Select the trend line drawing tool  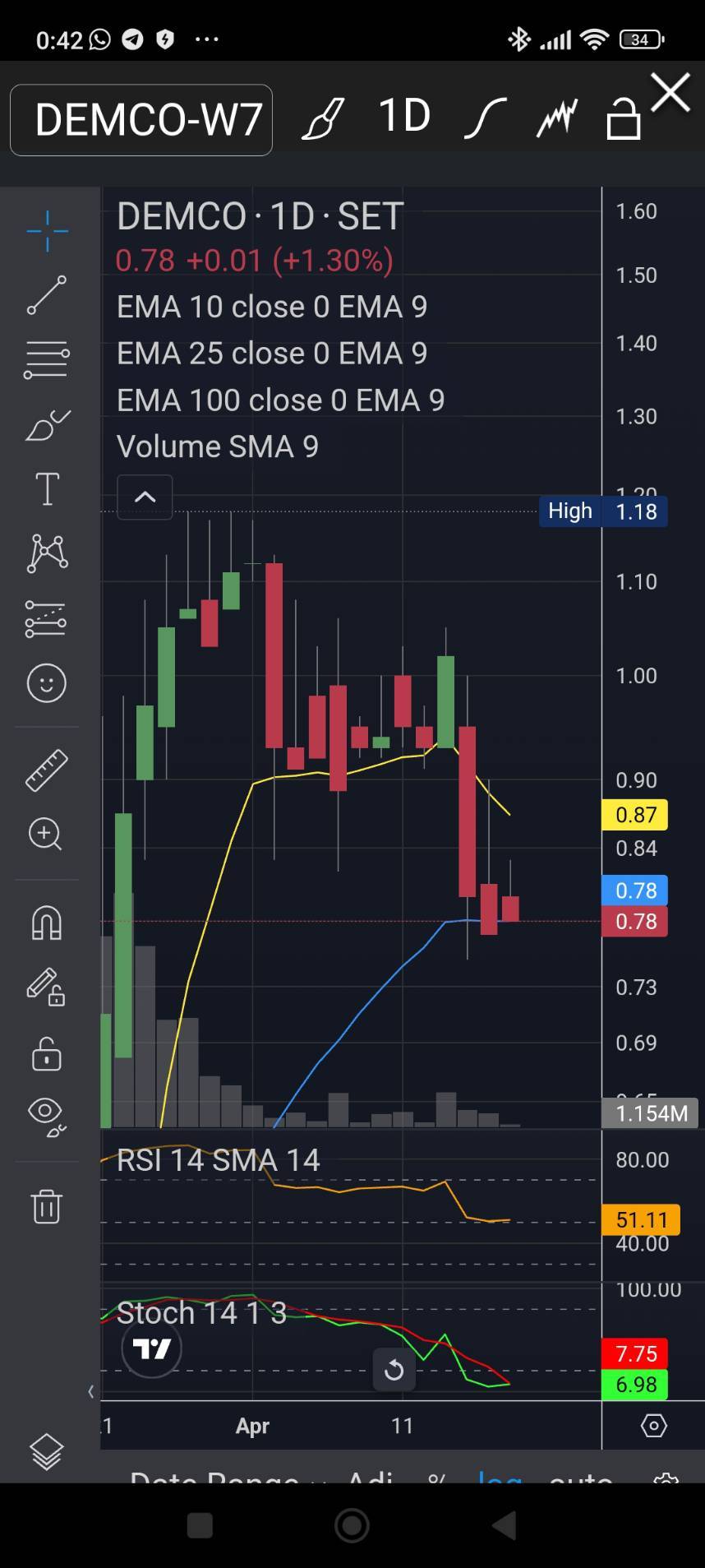click(47, 295)
